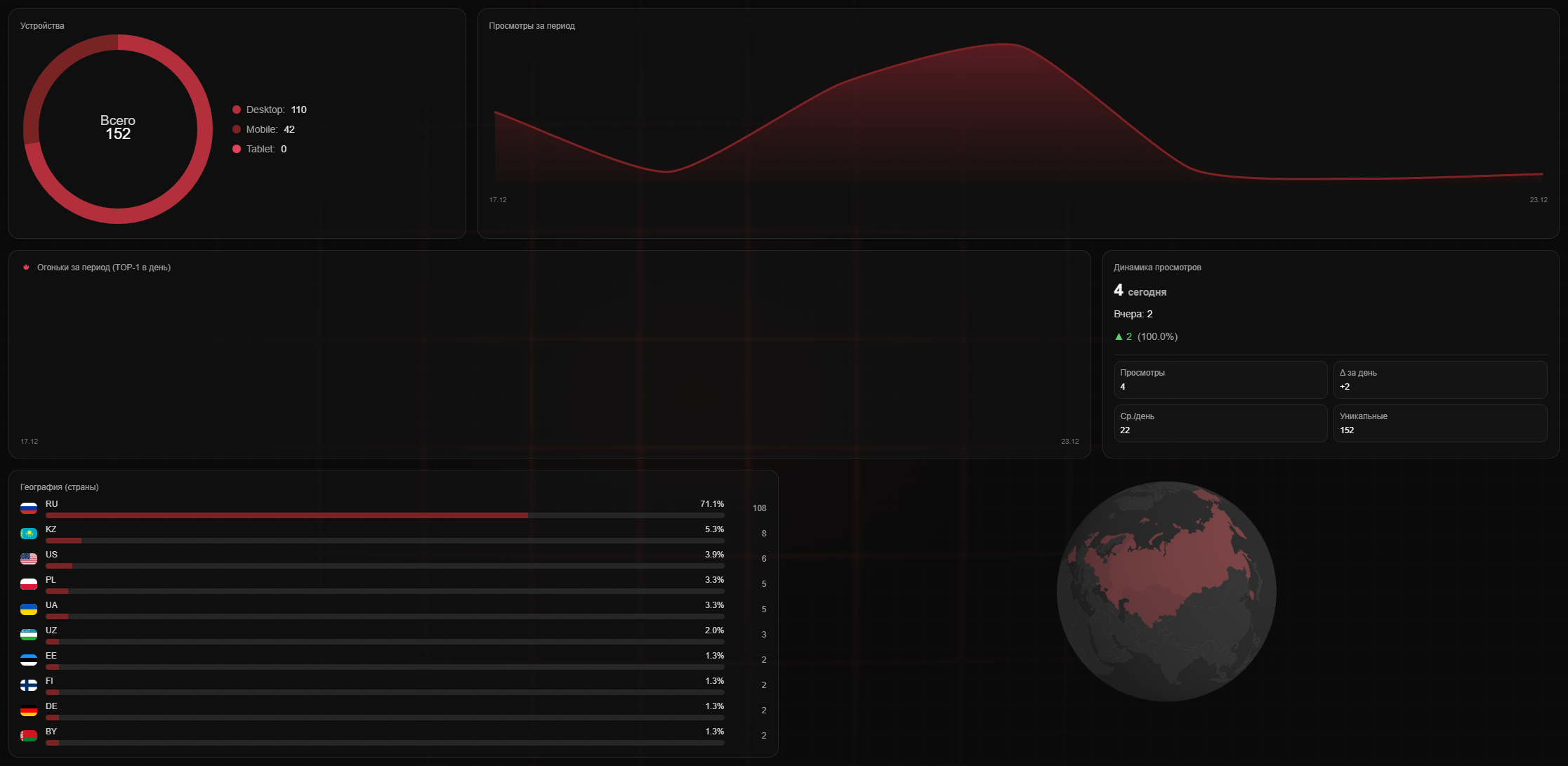The image size is (1568, 766).
Task: Click the Уникальные stat card showing 152
Action: (x=1440, y=423)
